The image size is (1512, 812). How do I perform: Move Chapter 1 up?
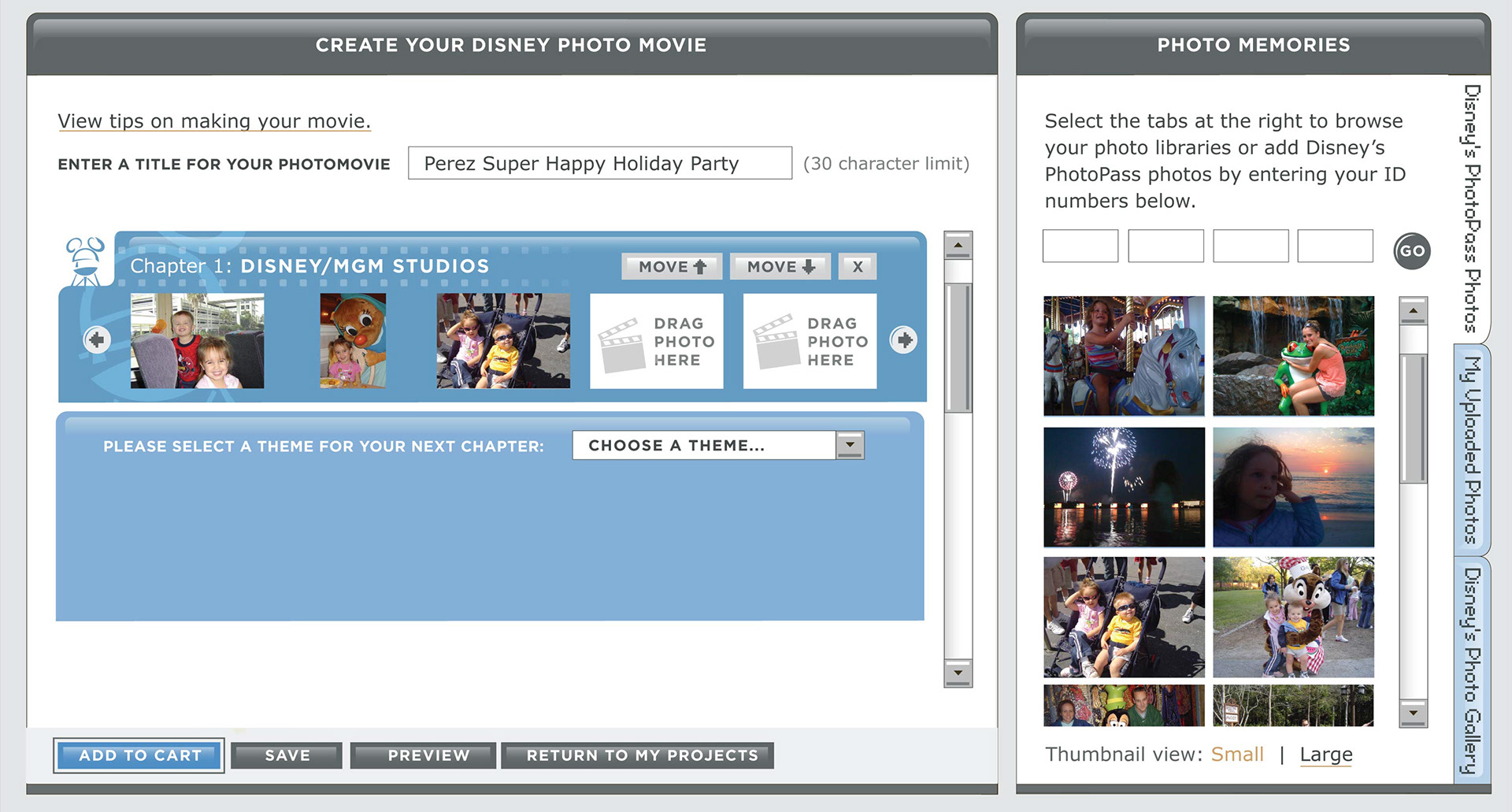pyautogui.click(x=672, y=266)
